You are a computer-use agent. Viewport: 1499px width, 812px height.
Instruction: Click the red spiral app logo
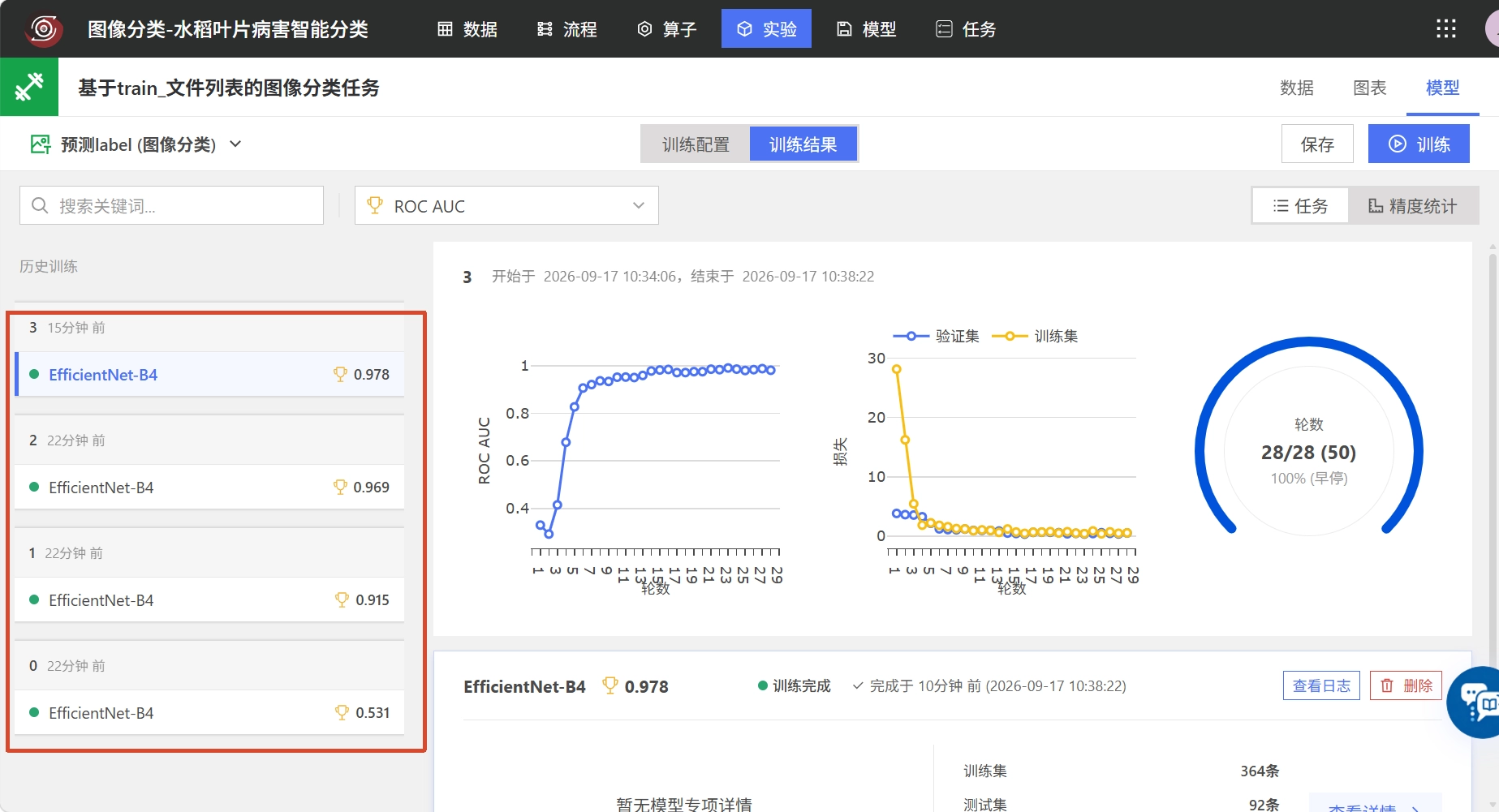(x=44, y=29)
